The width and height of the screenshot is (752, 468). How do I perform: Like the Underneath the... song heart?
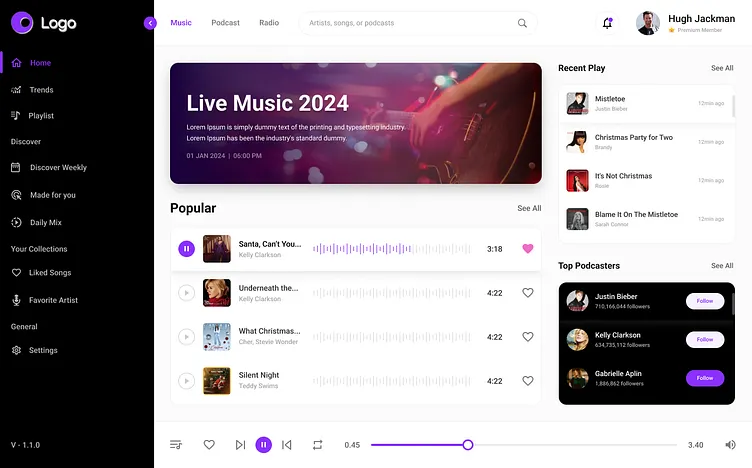point(528,293)
